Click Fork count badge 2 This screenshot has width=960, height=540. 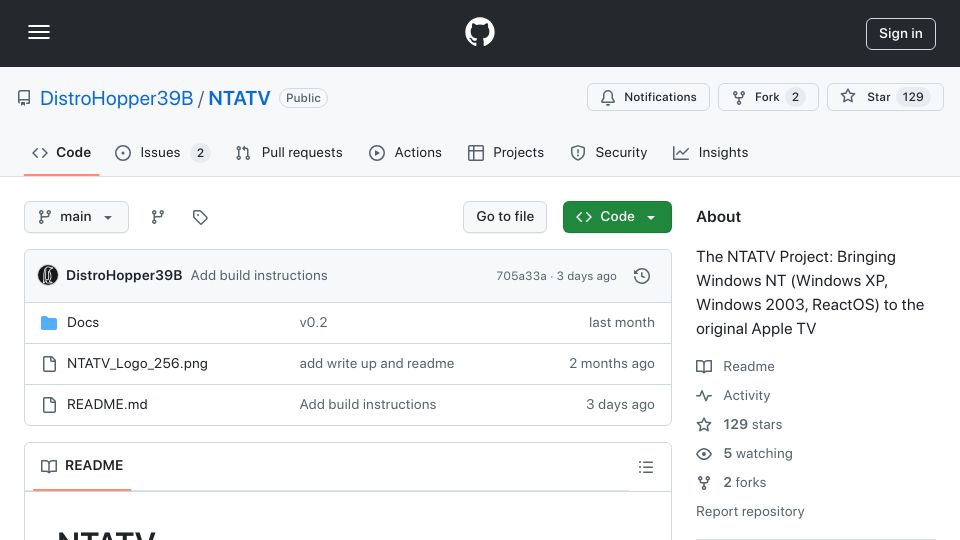(x=795, y=97)
